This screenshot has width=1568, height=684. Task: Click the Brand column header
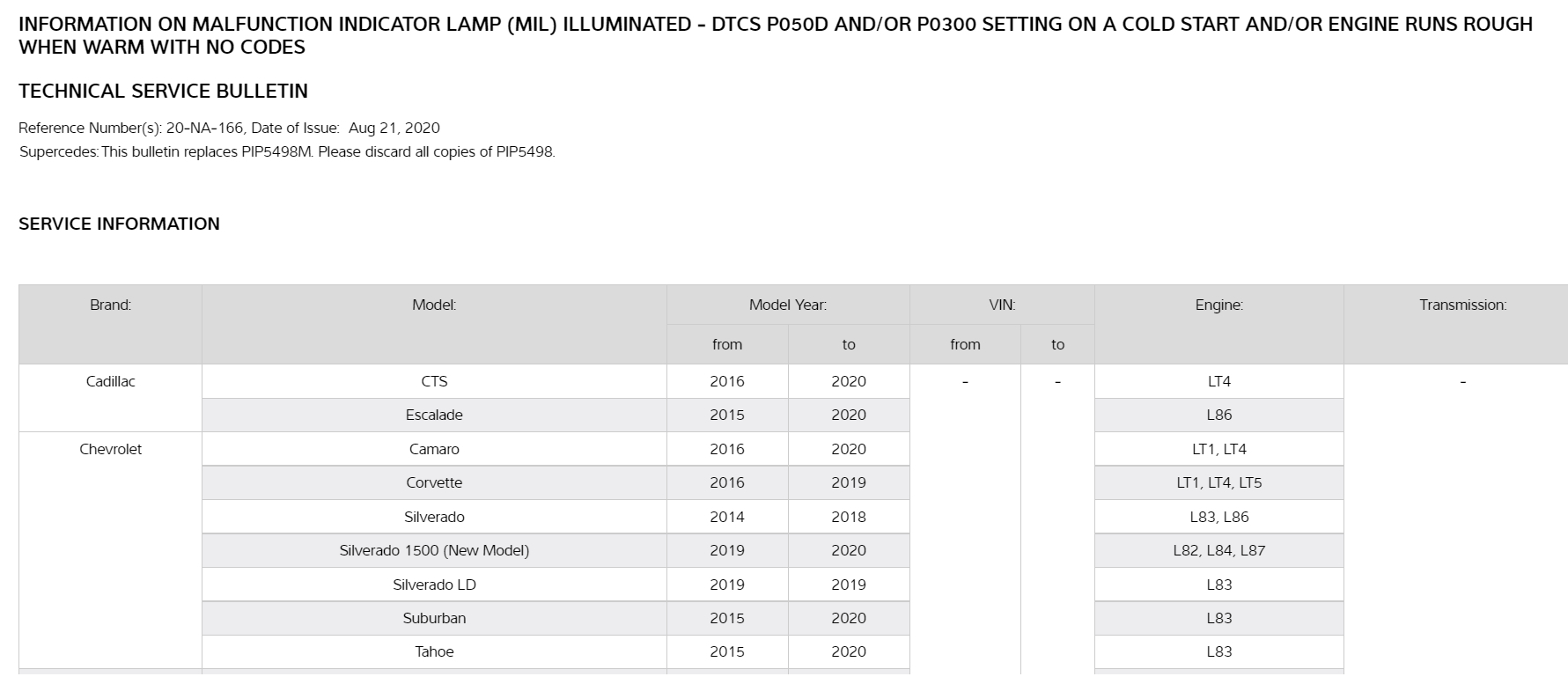(110, 305)
